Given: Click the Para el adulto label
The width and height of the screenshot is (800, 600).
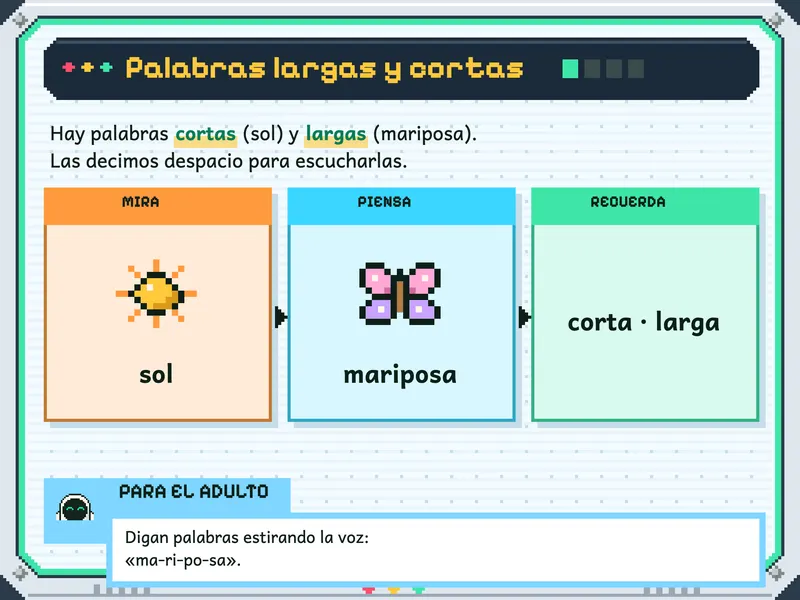Looking at the screenshot, I should [x=194, y=491].
